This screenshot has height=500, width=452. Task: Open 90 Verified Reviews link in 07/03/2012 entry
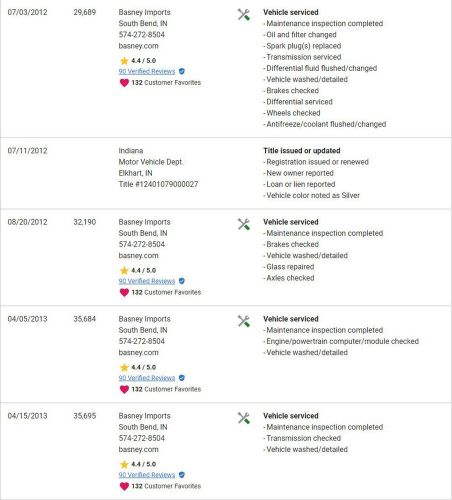tap(147, 71)
